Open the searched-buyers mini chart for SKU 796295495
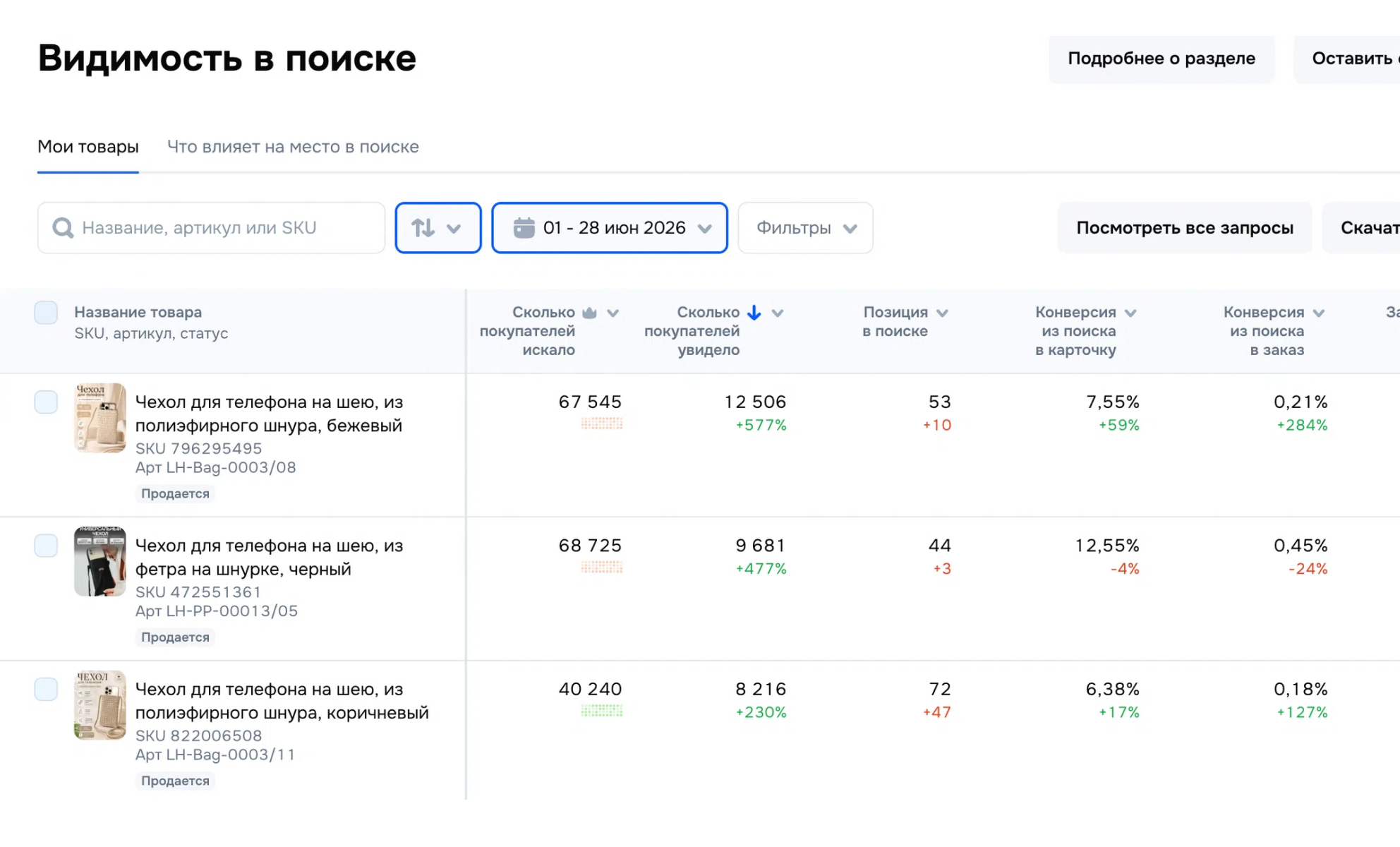The image size is (1400, 847). [x=602, y=423]
